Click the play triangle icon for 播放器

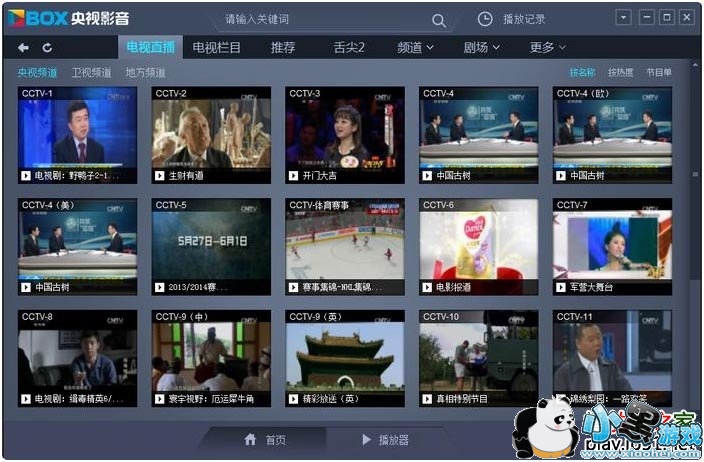366,439
